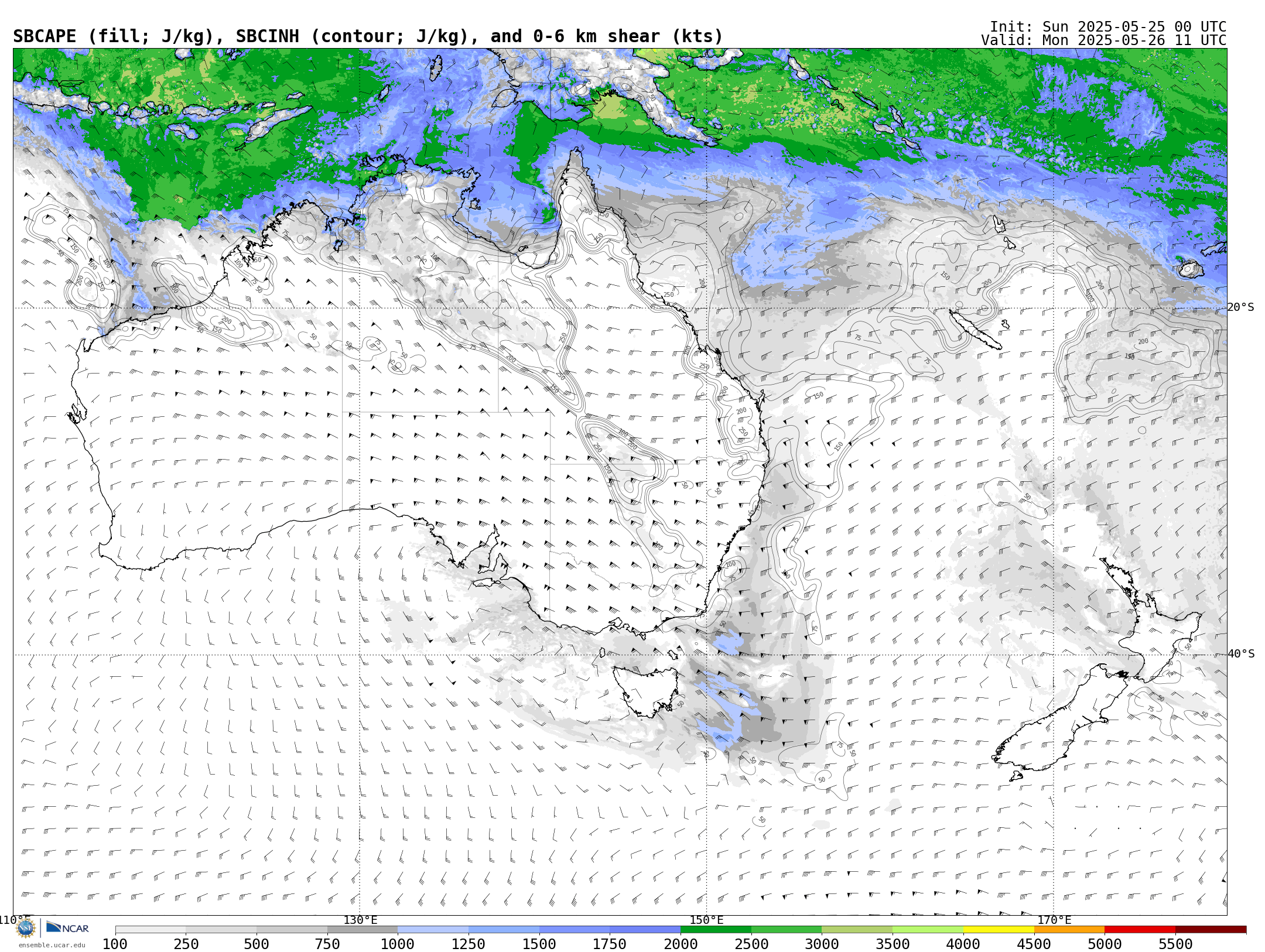The image size is (1265, 952).
Task: Click the NSF logo icon
Action: pos(26,928)
